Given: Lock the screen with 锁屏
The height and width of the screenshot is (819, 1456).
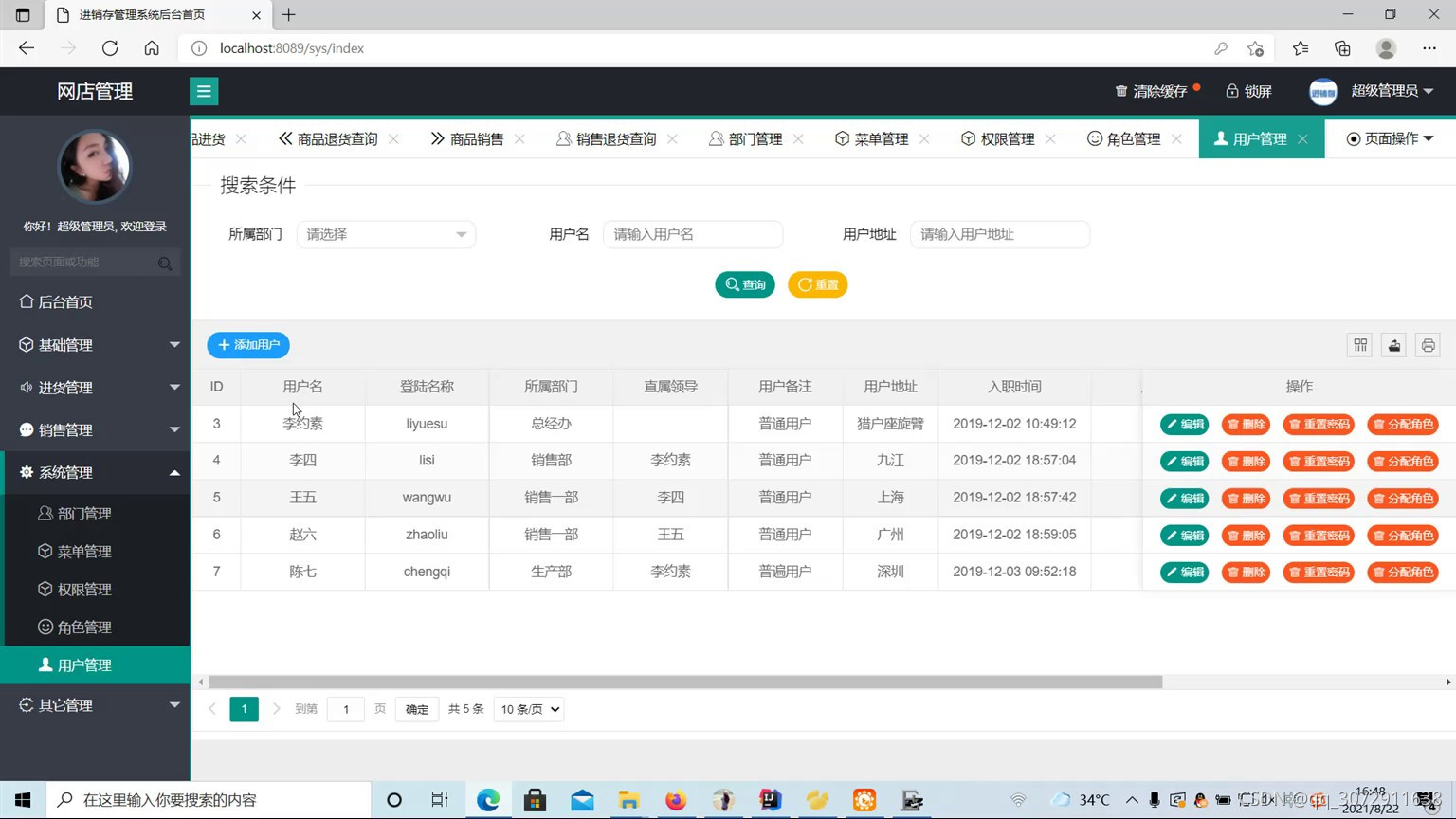Looking at the screenshot, I should 1248,91.
